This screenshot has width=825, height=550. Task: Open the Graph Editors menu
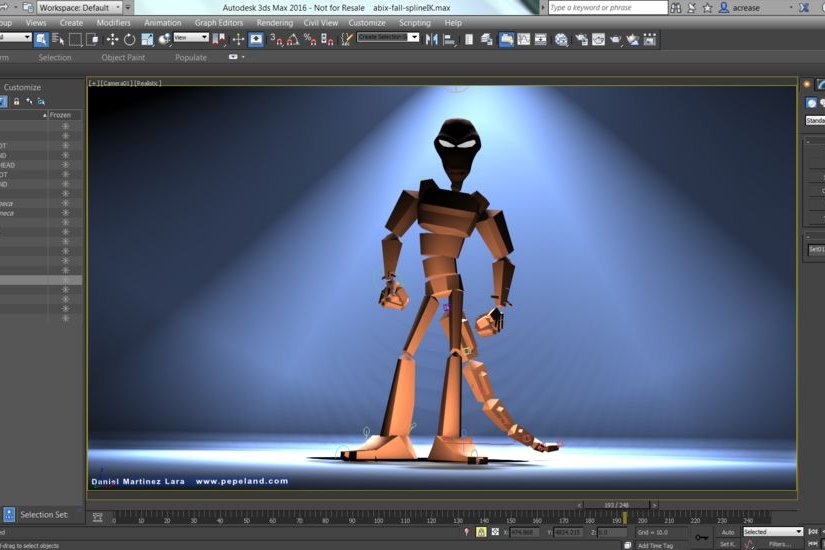tap(218, 22)
